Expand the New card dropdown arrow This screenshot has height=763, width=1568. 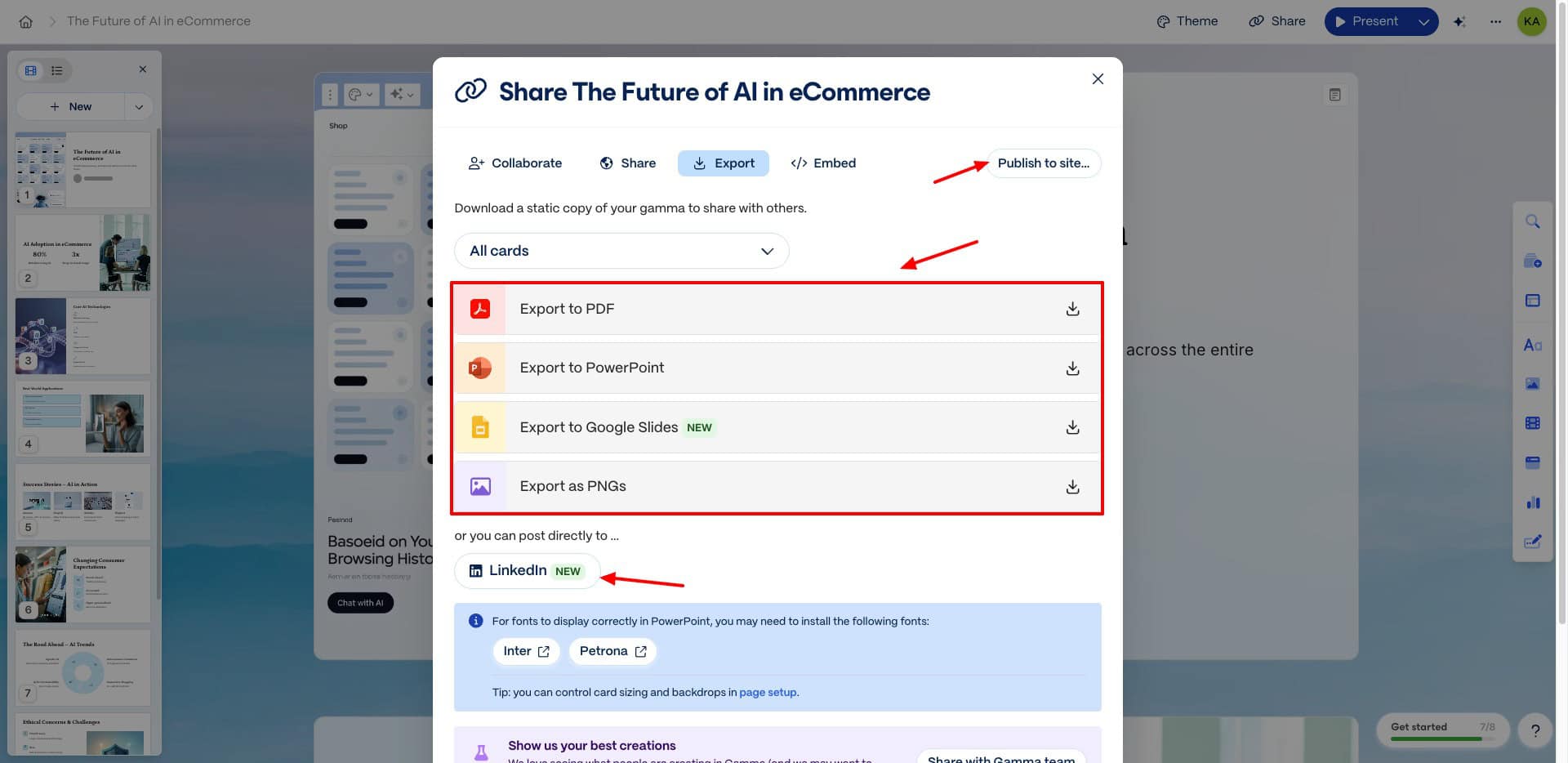coord(139,107)
